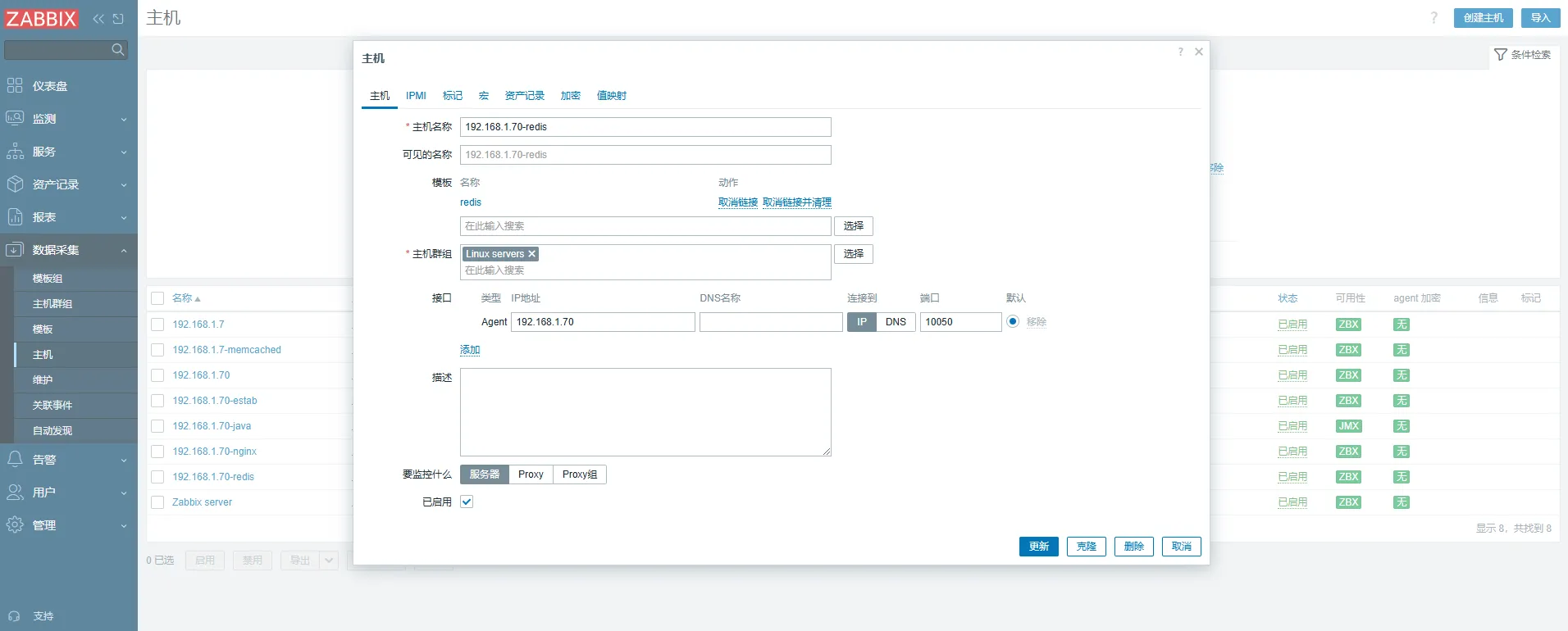Click the help question mark in dialog header
This screenshot has width=1568, height=631.
tap(1181, 52)
